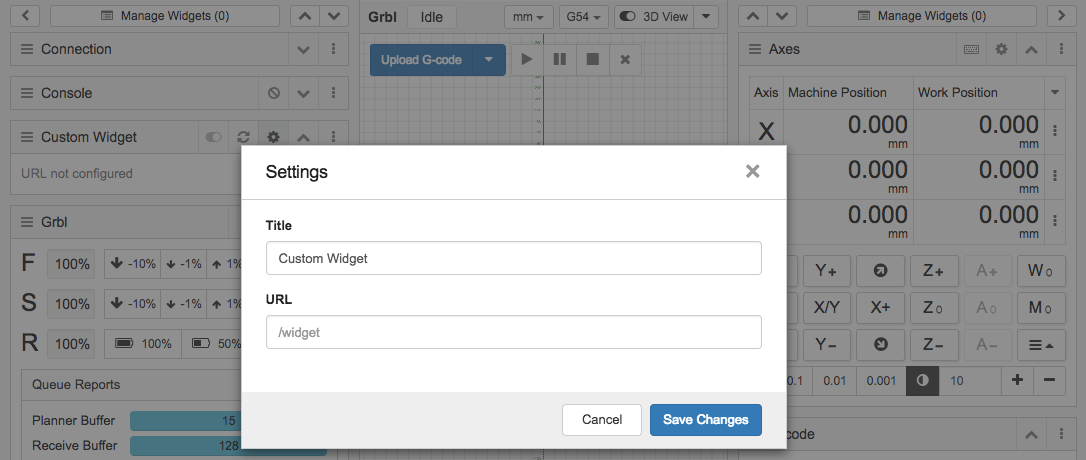The height and width of the screenshot is (460, 1086).
Task: Expand the Connection widget chevron
Action: pos(303,49)
